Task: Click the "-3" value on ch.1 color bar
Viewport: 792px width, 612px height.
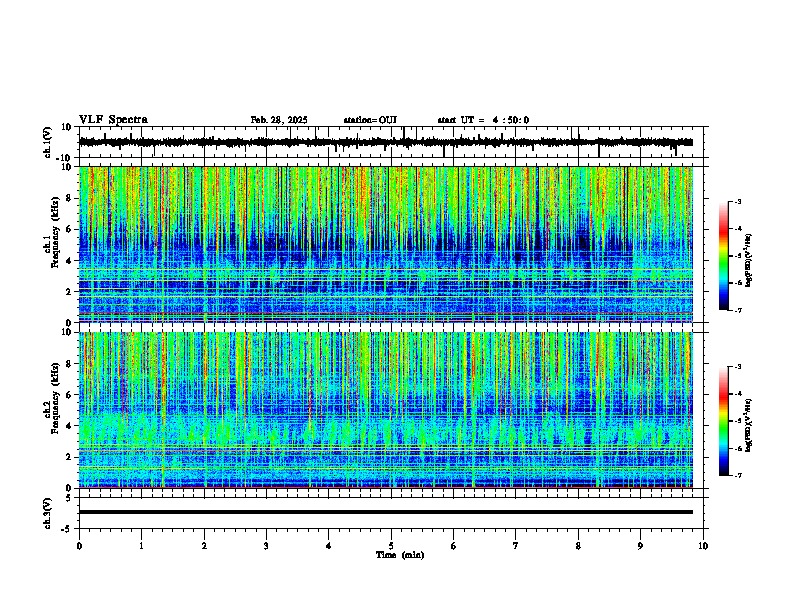Action: [737, 201]
